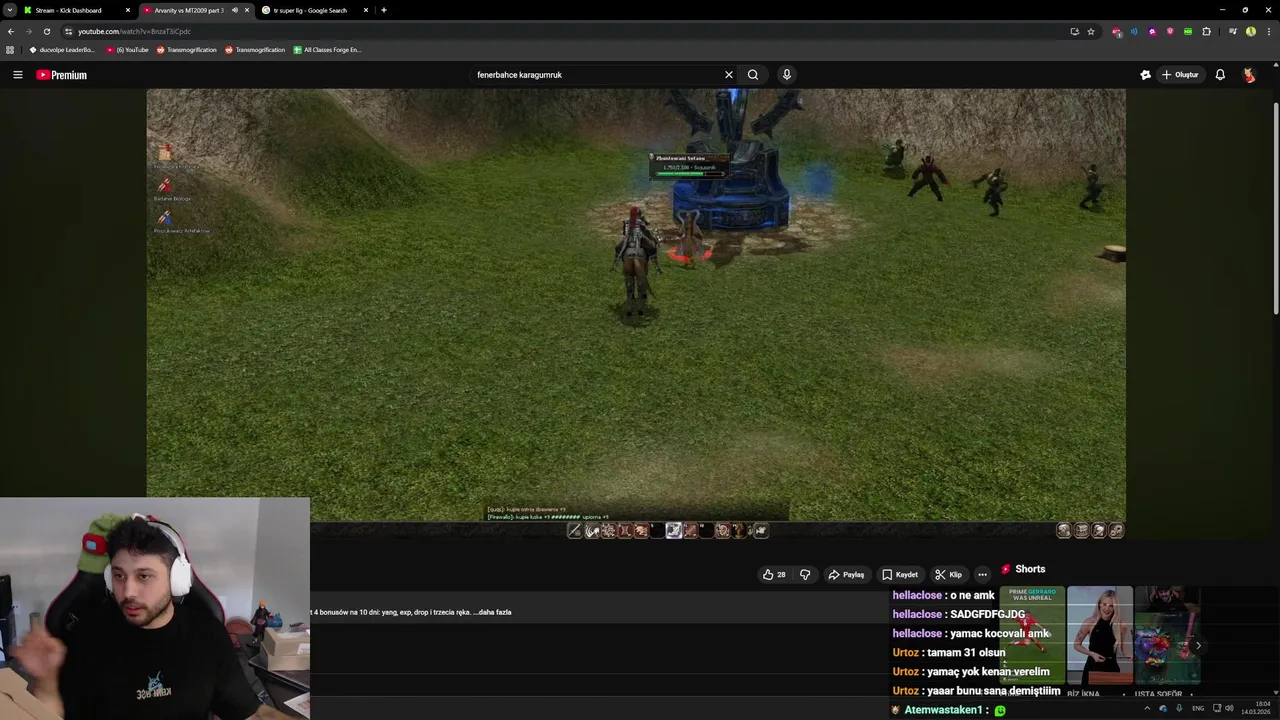Bookmark this page with the star
The image size is (1280, 720).
click(1091, 31)
